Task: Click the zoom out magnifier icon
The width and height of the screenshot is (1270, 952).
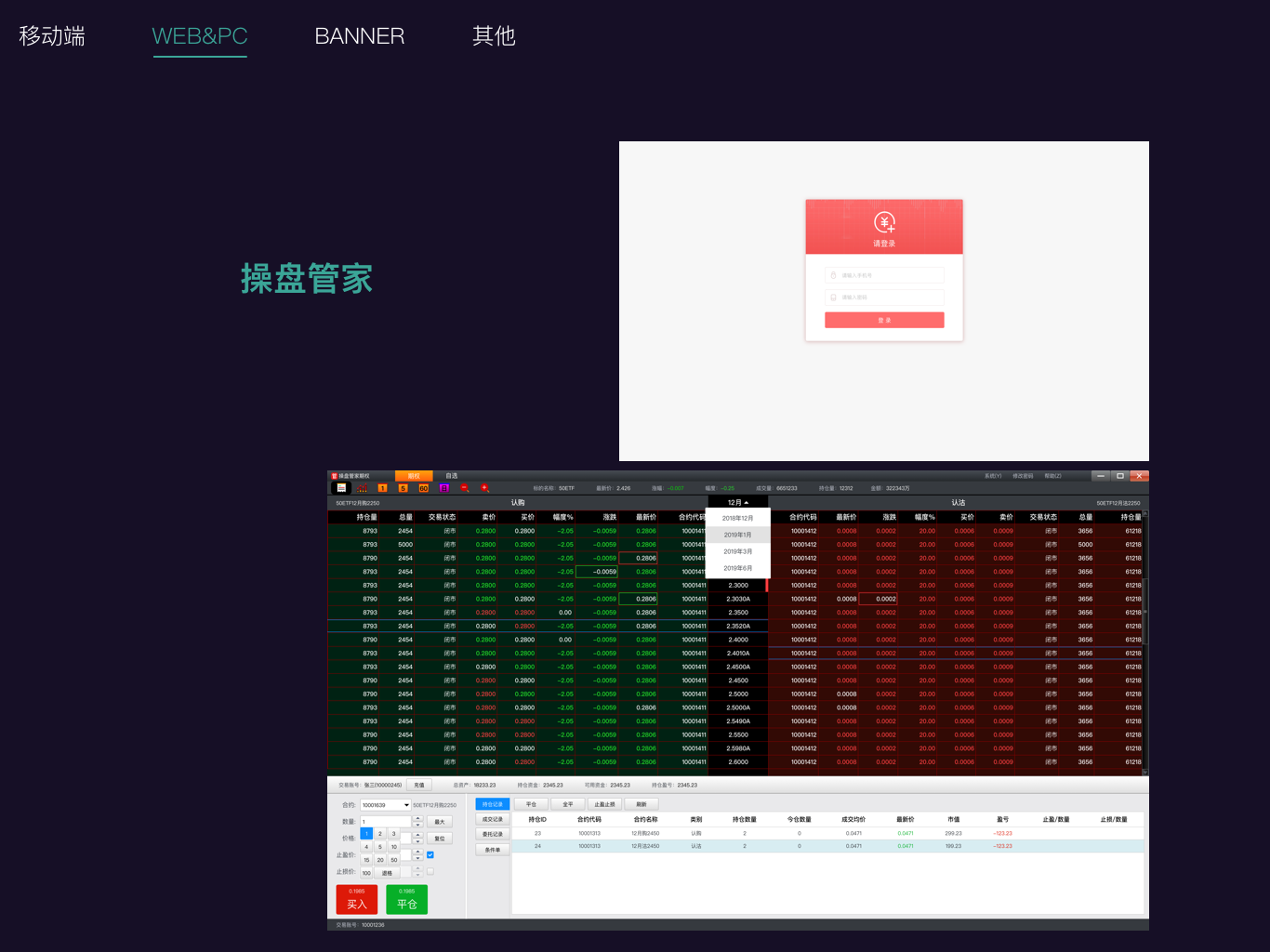Action: click(464, 487)
